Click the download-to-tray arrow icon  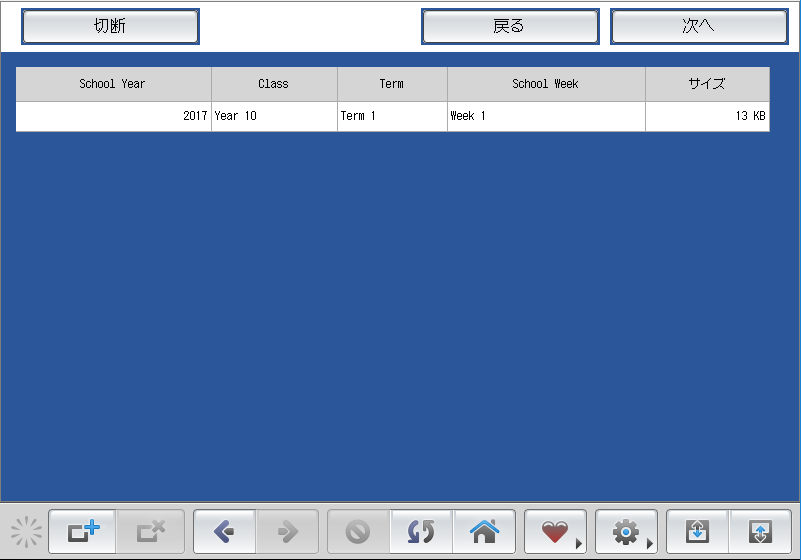tap(697, 531)
